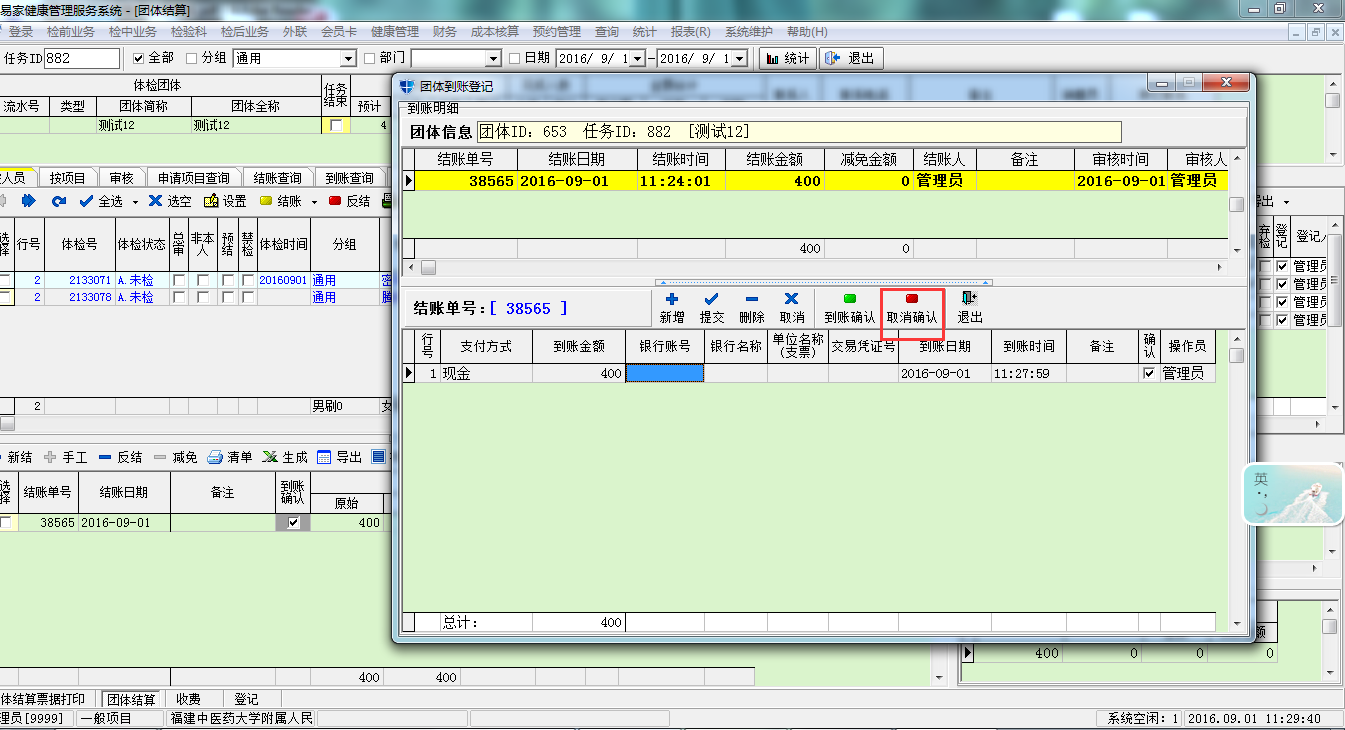Click the 结账金额 column header
The image size is (1345, 730).
coord(774,160)
